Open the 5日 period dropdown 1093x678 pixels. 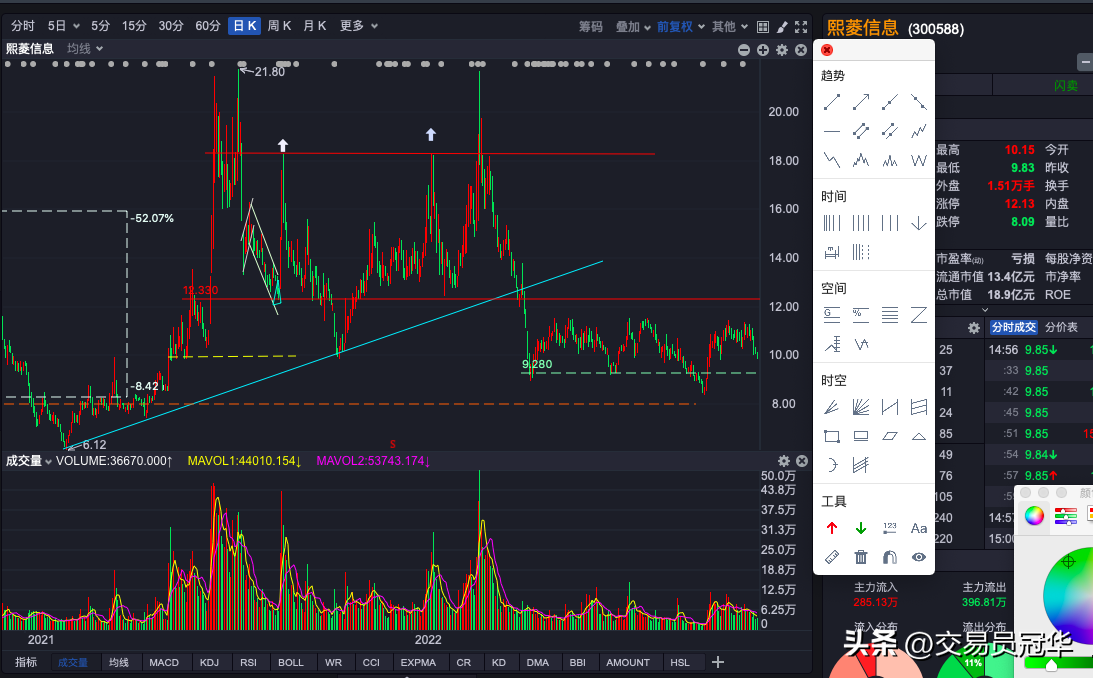tap(63, 26)
